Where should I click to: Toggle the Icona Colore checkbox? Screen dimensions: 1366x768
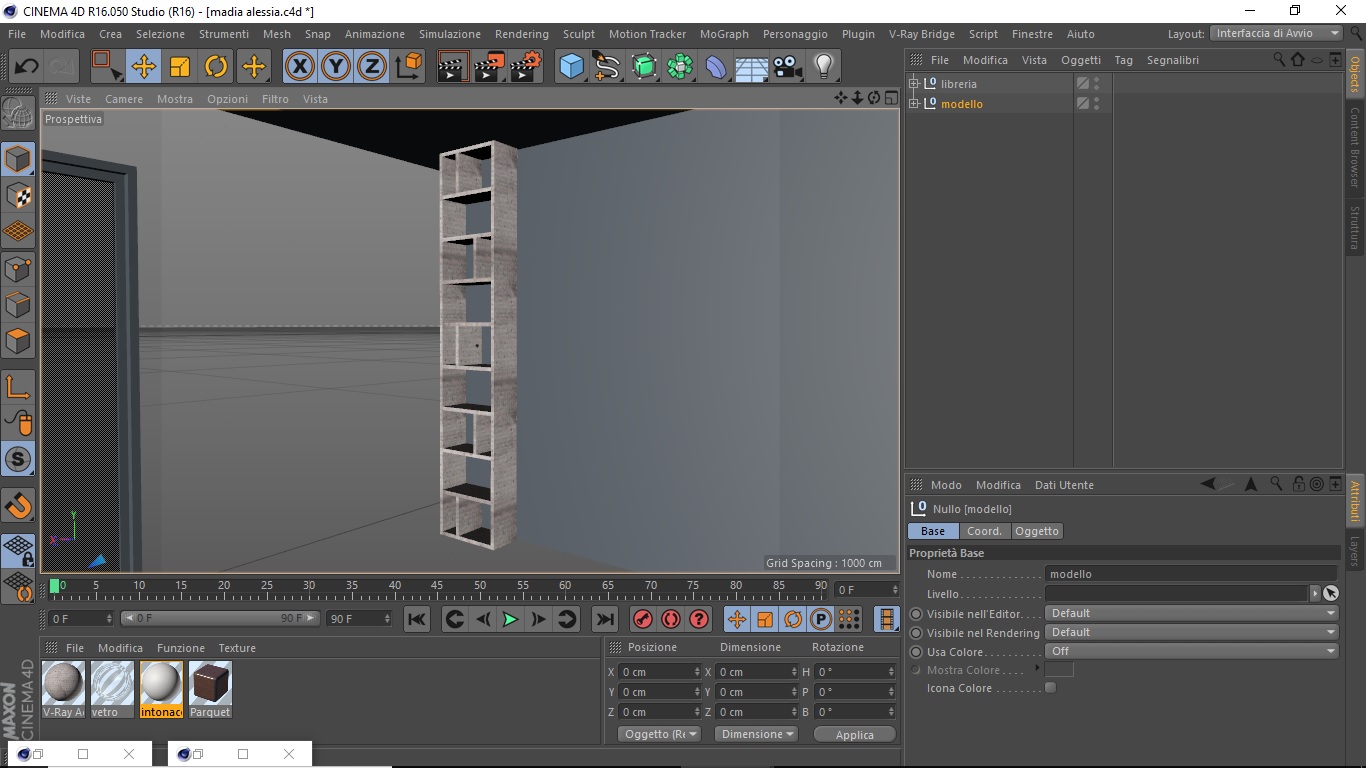[1050, 688]
